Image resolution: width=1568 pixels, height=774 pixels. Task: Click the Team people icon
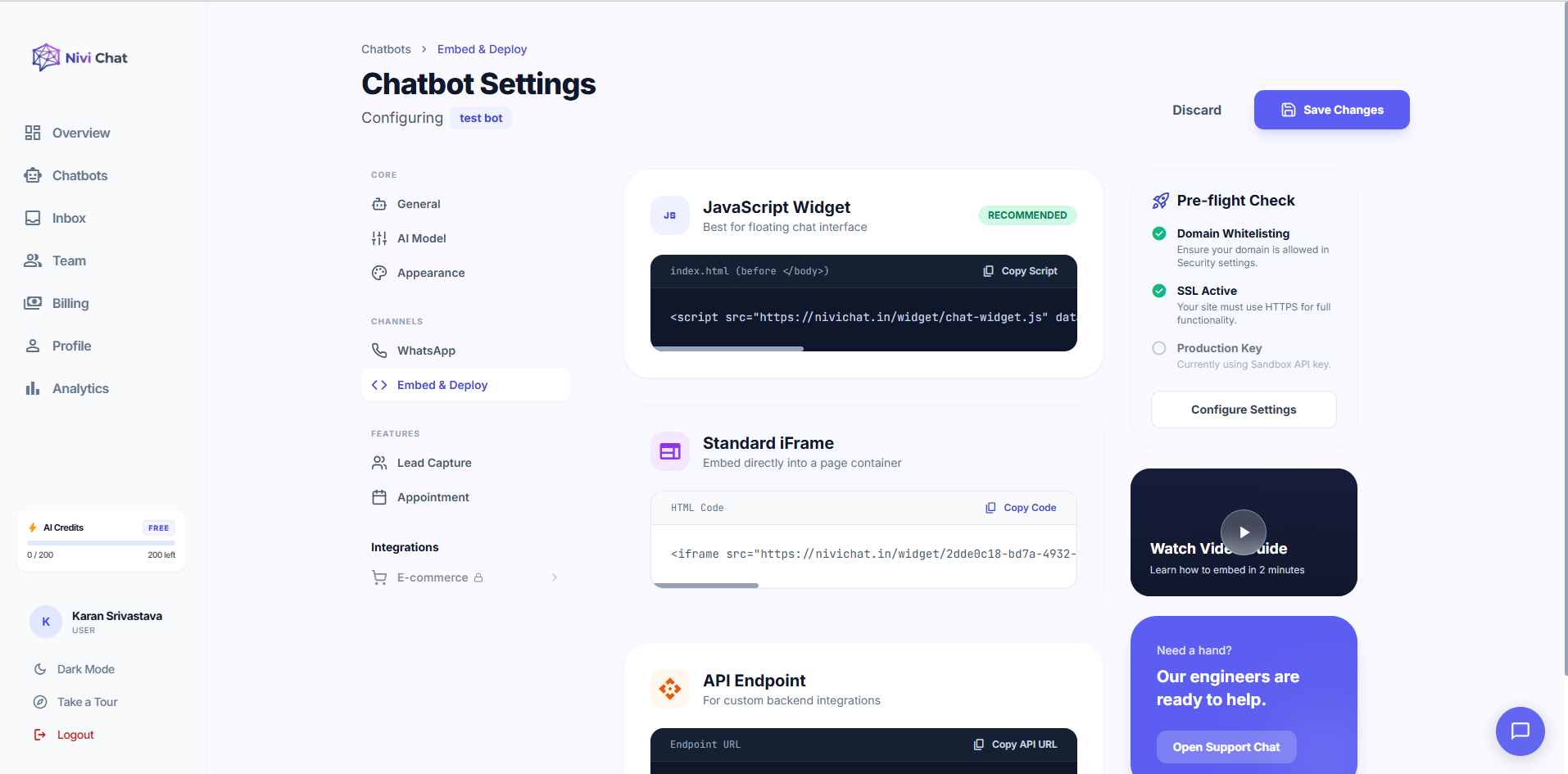pos(33,260)
